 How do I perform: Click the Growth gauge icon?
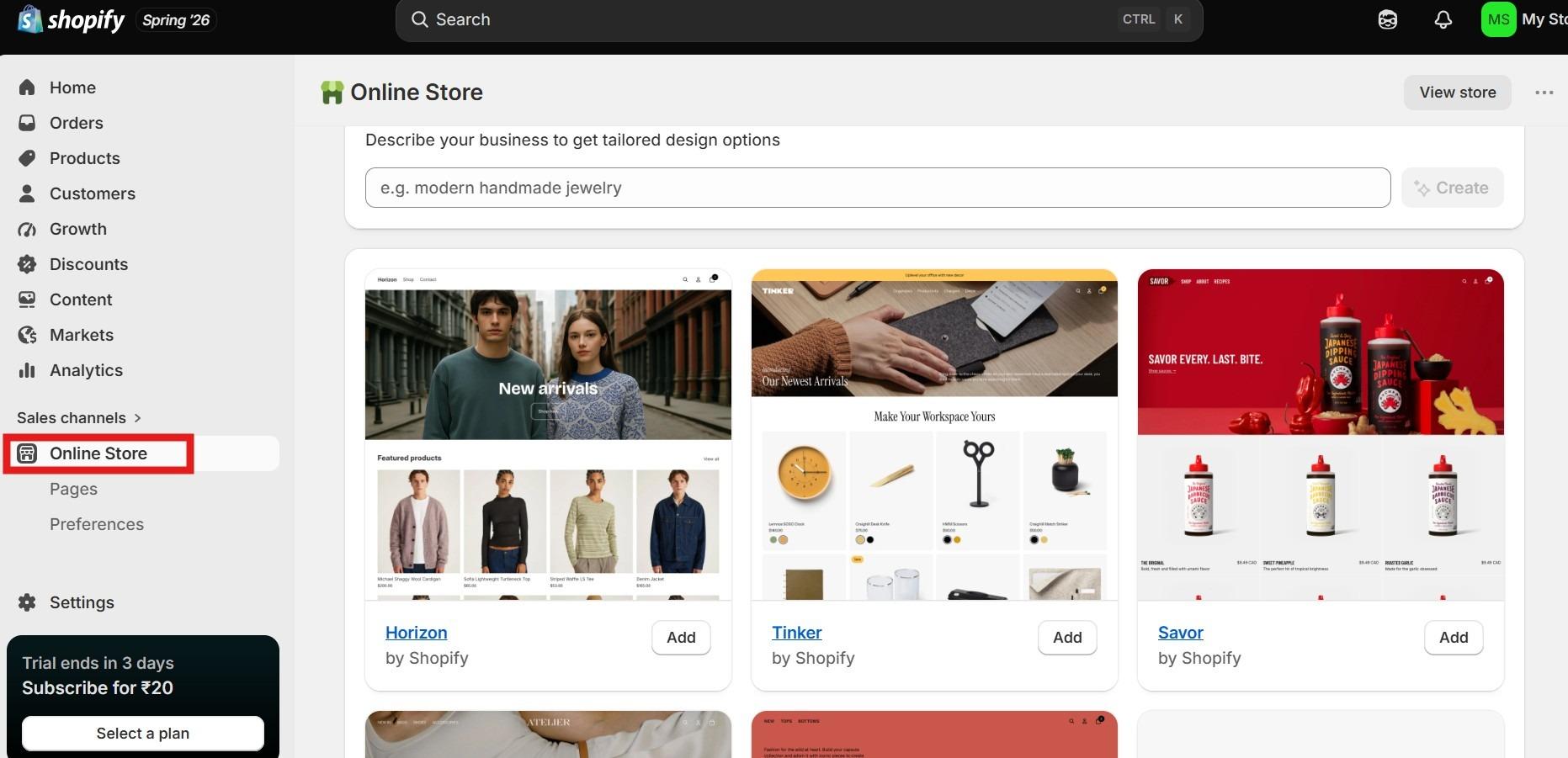[x=27, y=229]
